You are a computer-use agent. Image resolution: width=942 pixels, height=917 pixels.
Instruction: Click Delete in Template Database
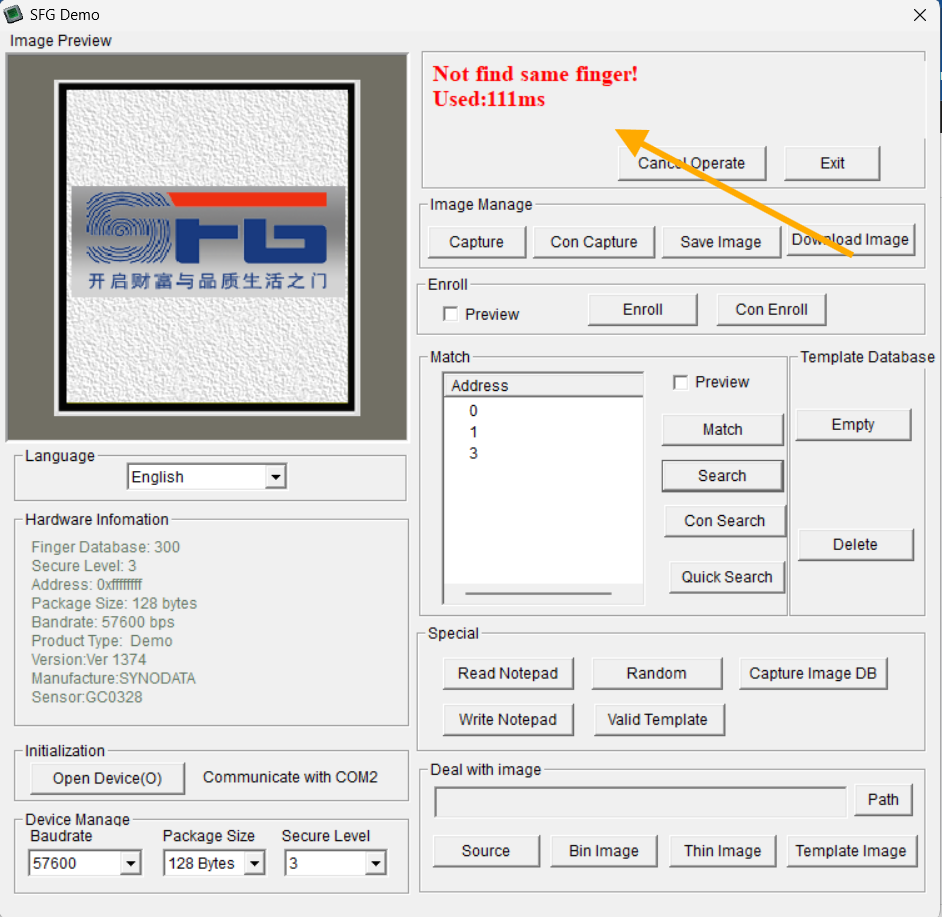point(855,545)
